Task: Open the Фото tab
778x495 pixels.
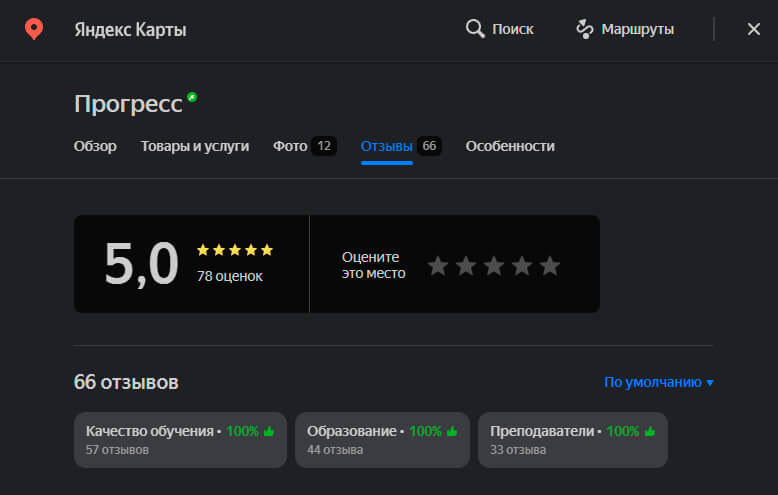Action: click(x=290, y=146)
